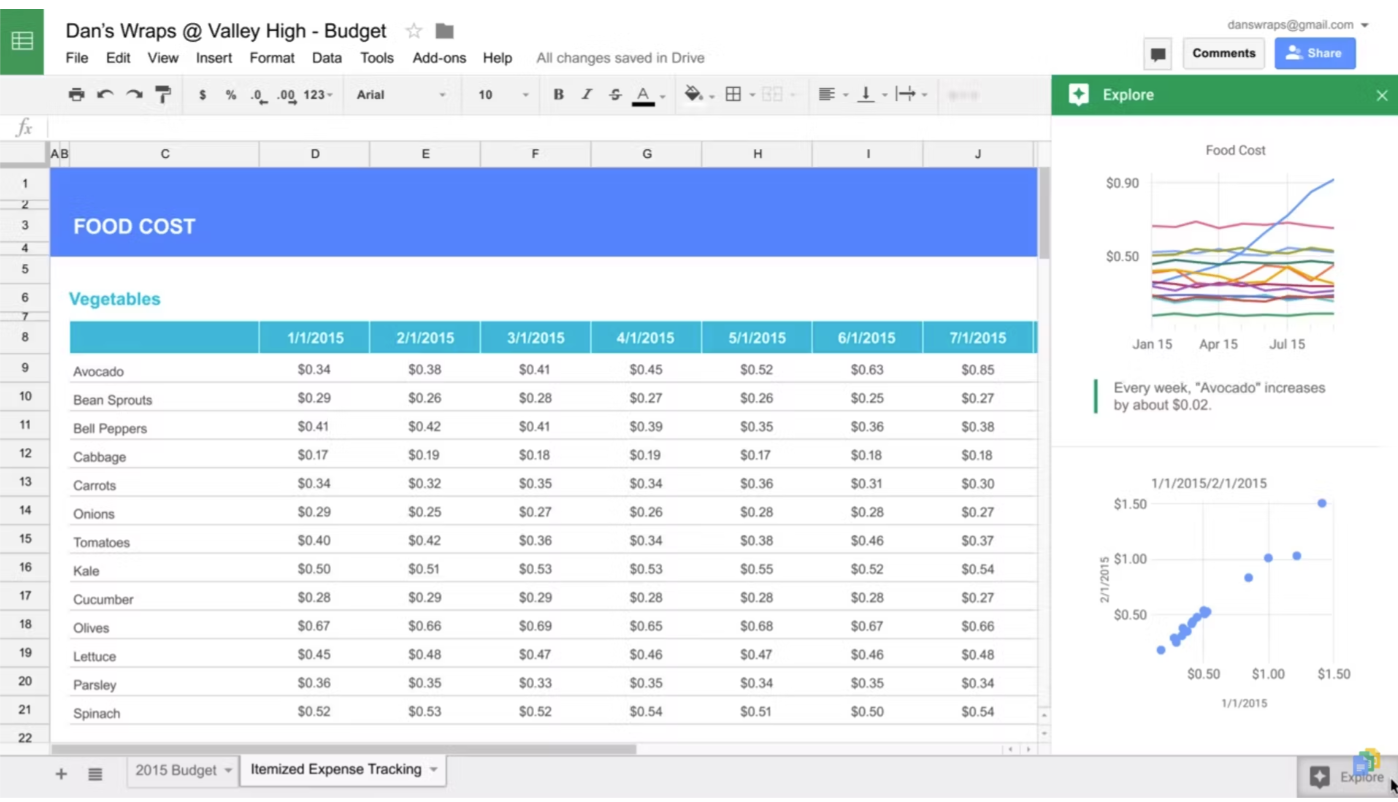
Task: Switch to the Itemized Expense Tracking tab
Action: point(333,770)
